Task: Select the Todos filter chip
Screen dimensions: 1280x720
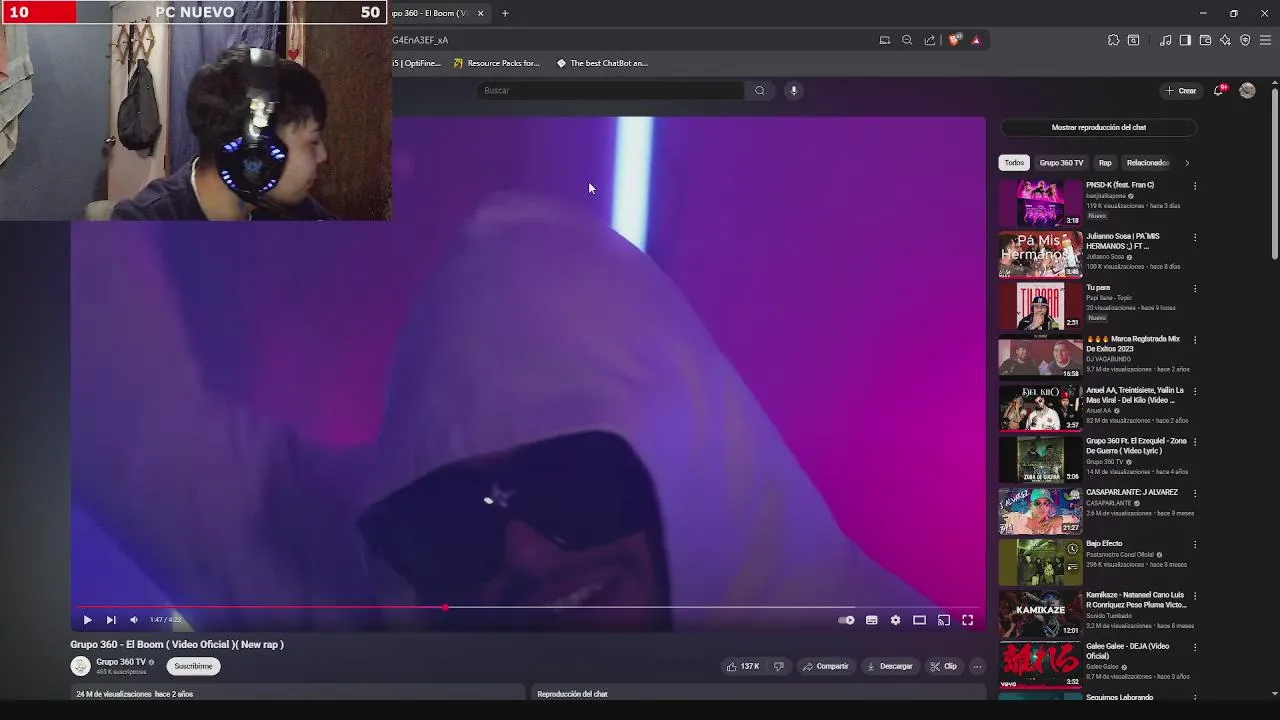Action: click(x=1014, y=163)
